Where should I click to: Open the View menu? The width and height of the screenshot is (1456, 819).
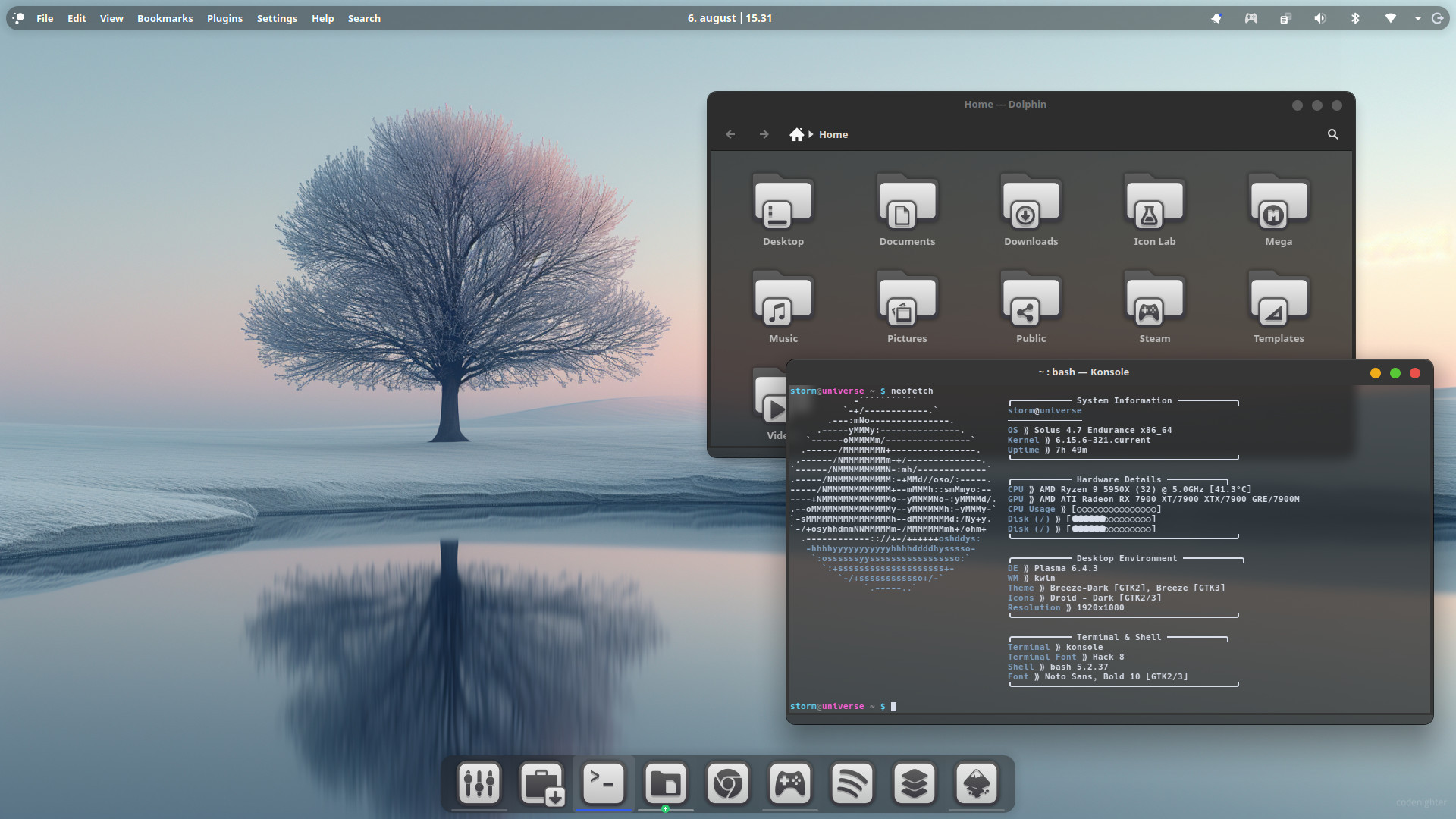tap(111, 18)
